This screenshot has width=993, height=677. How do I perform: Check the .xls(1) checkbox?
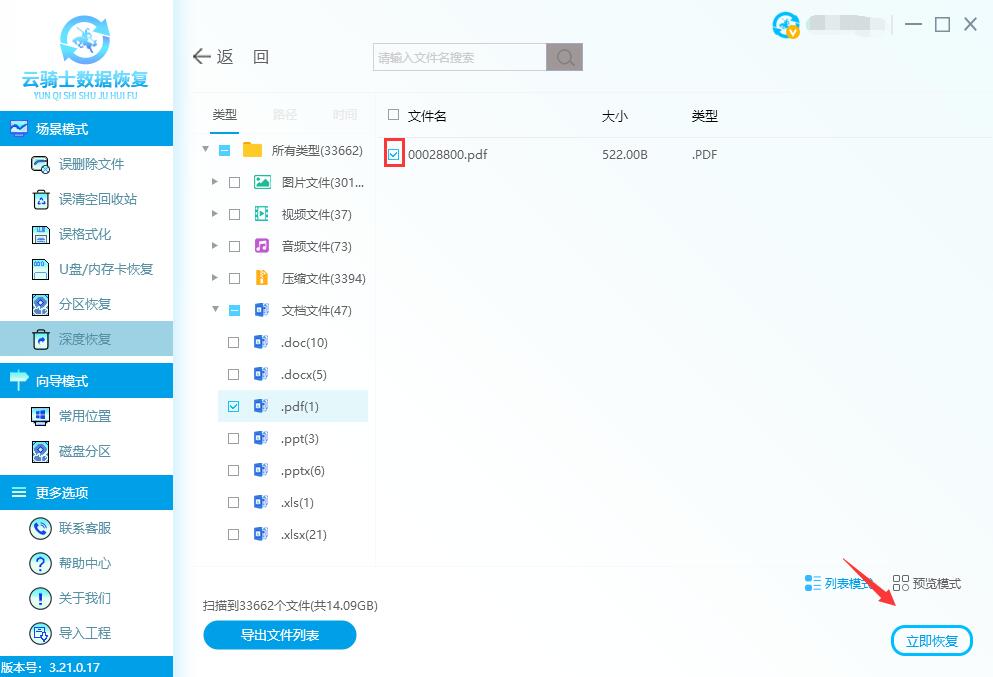[x=234, y=503]
